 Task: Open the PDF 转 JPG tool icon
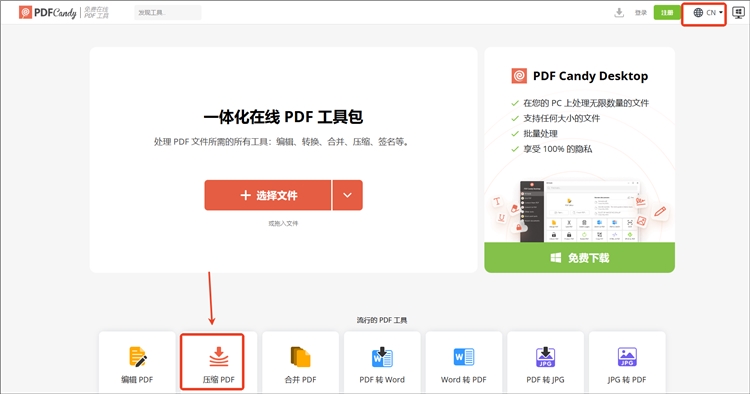point(545,357)
